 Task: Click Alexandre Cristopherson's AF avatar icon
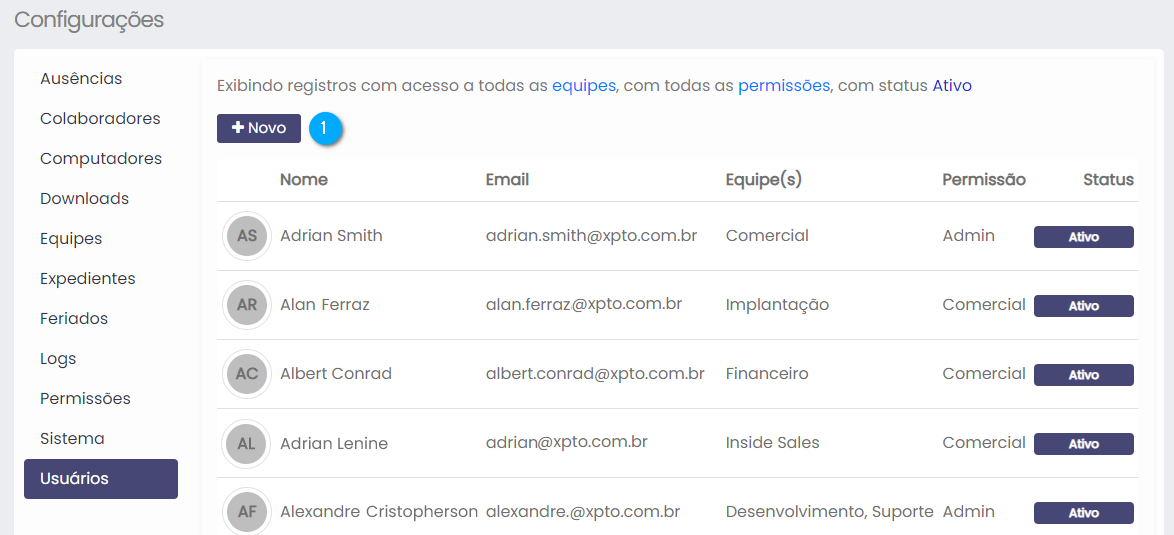coord(246,512)
